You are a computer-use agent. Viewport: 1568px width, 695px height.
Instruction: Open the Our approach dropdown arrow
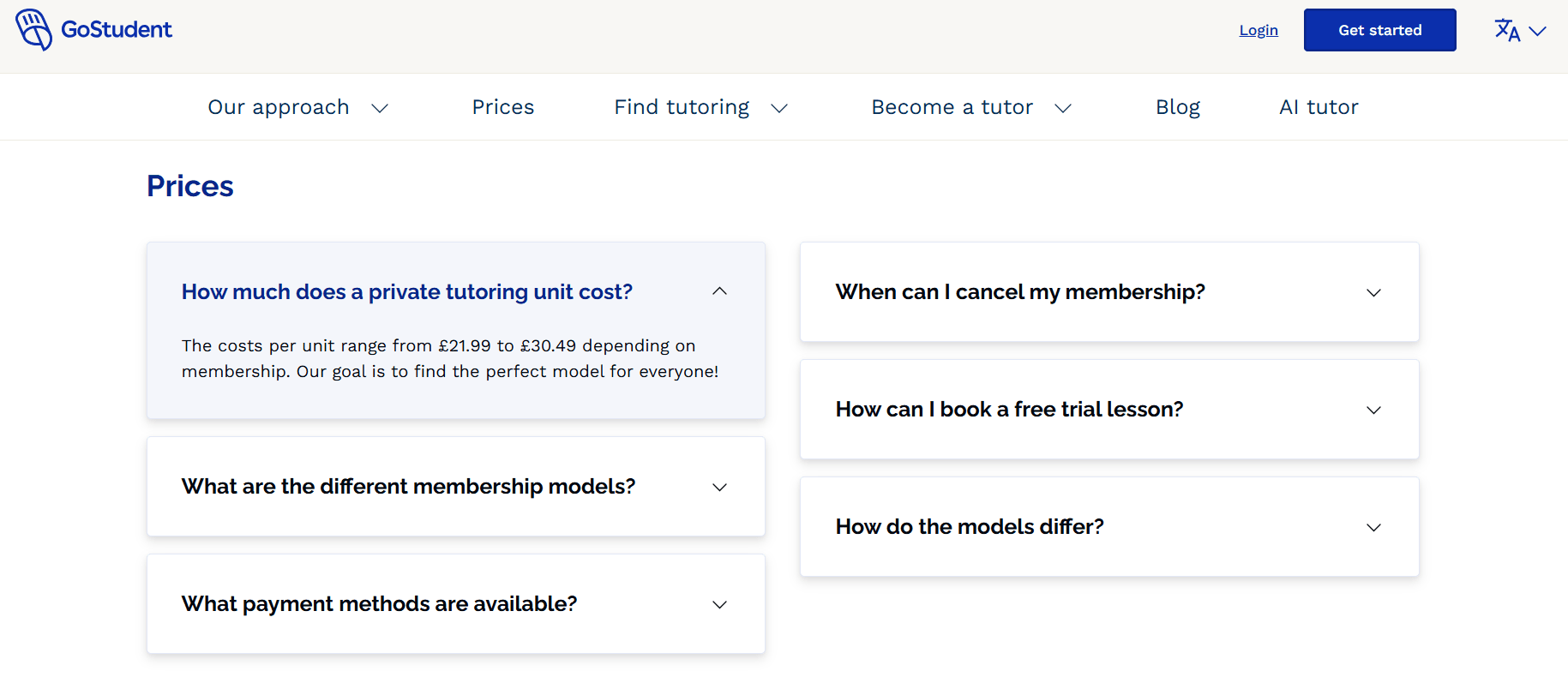click(x=380, y=108)
